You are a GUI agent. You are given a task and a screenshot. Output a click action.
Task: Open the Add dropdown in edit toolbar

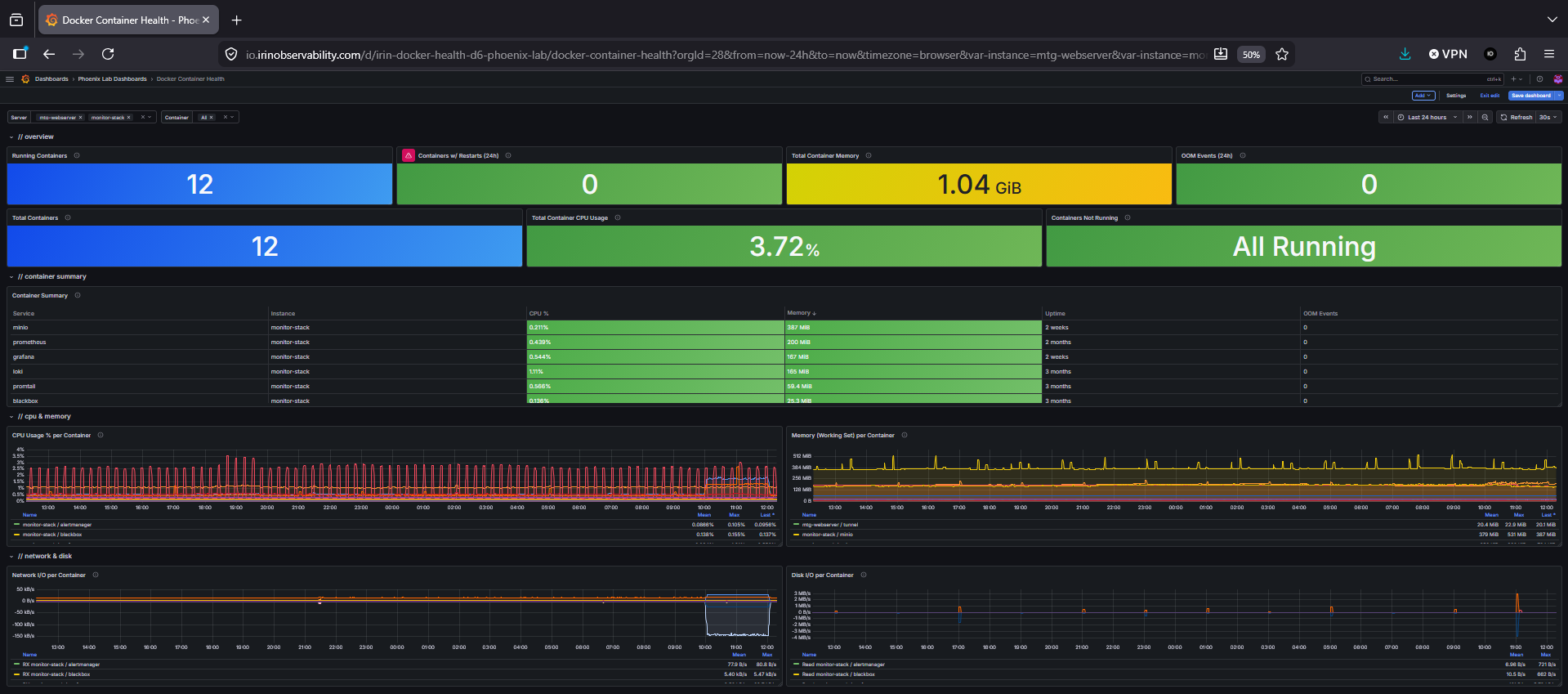(1423, 96)
